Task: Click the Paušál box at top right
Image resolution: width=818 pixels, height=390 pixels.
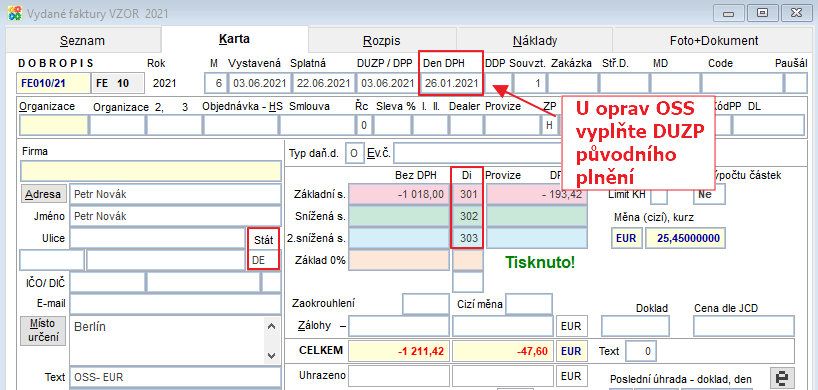Action: (x=796, y=83)
